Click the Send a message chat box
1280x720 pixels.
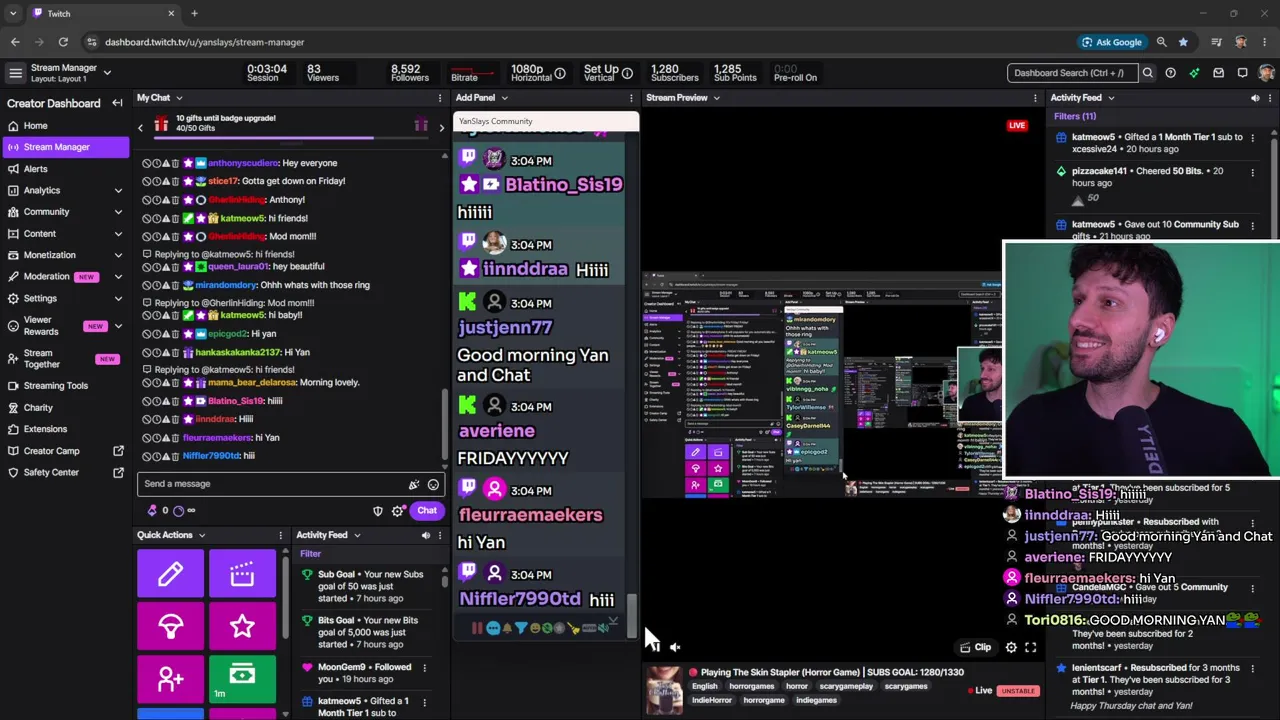pyautogui.click(x=290, y=484)
